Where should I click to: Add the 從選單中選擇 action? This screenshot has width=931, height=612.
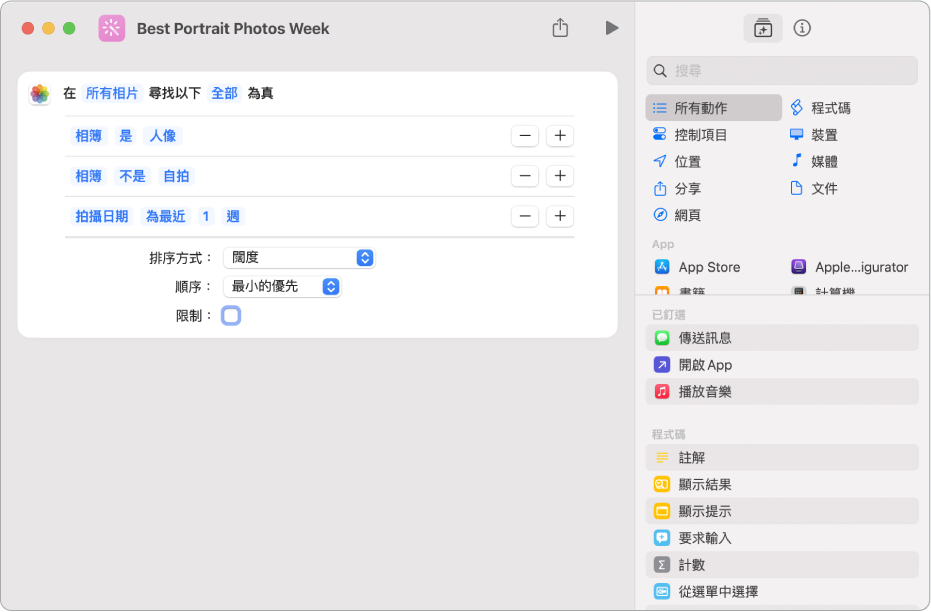pyautogui.click(x=782, y=591)
